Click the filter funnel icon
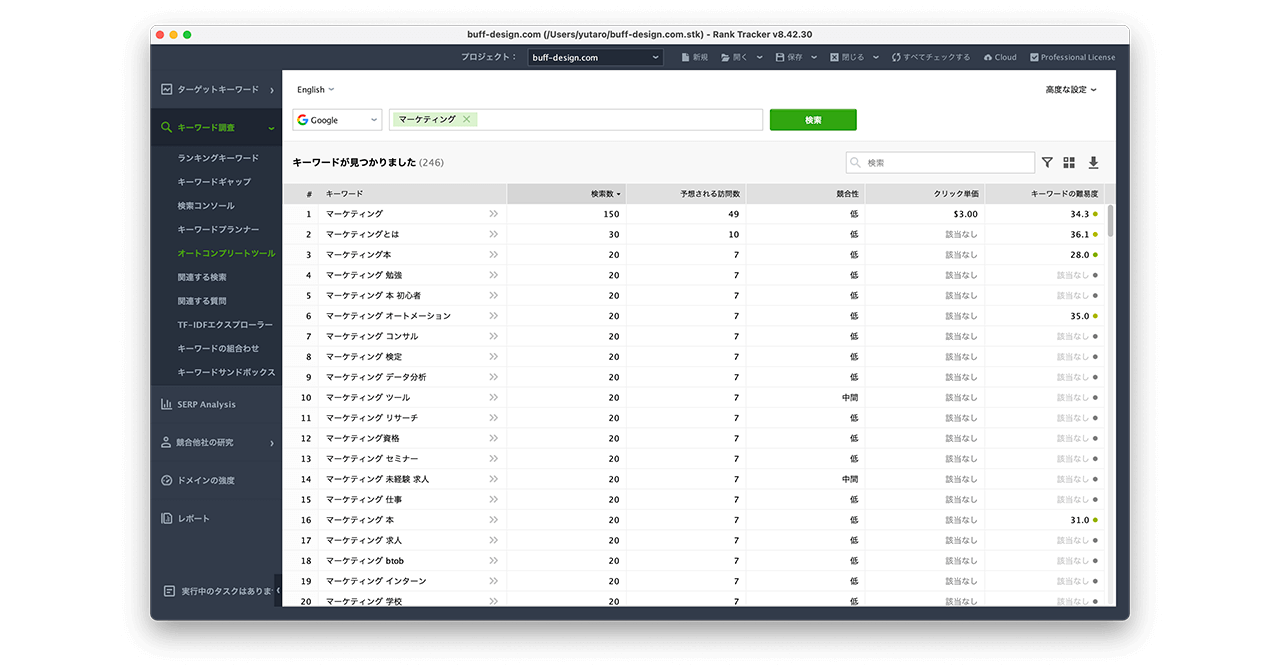The width and height of the screenshot is (1280, 670). click(x=1047, y=162)
